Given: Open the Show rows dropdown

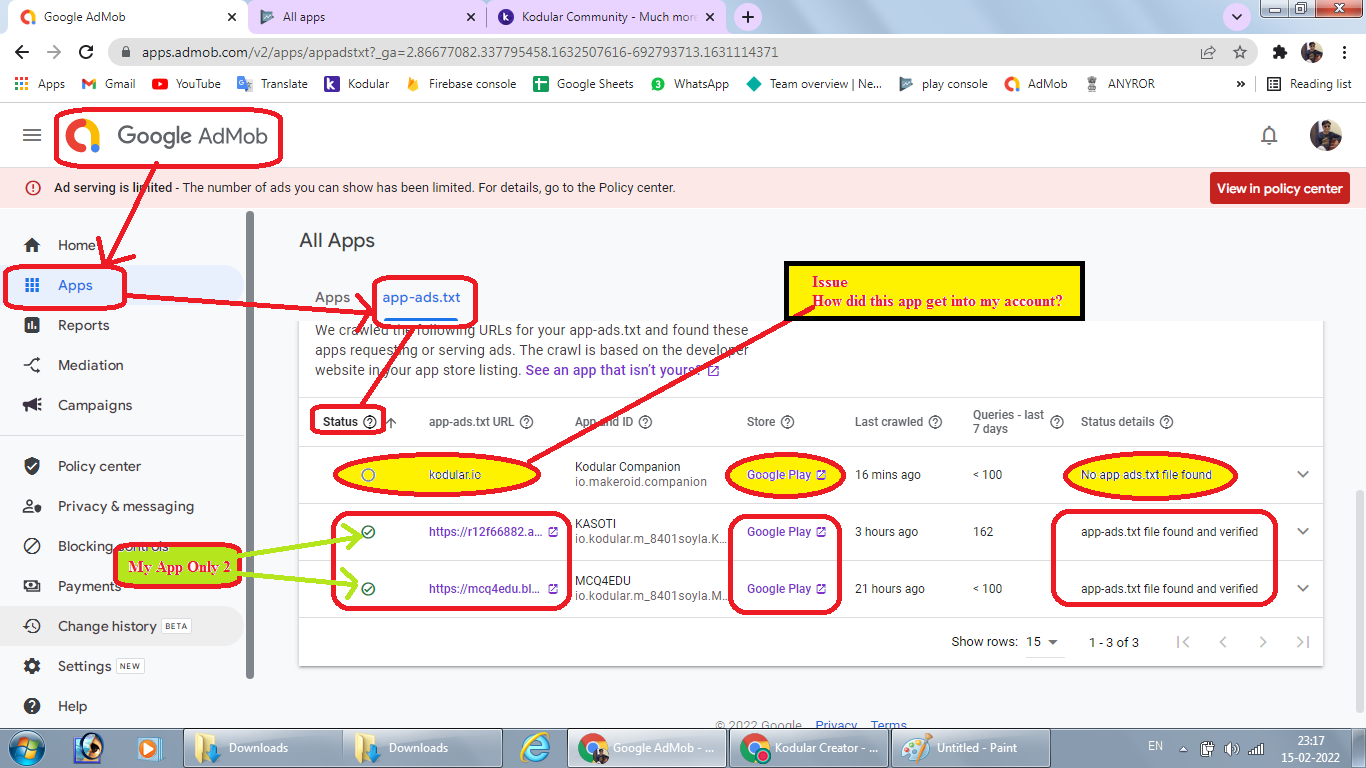Looking at the screenshot, I should pos(1043,642).
